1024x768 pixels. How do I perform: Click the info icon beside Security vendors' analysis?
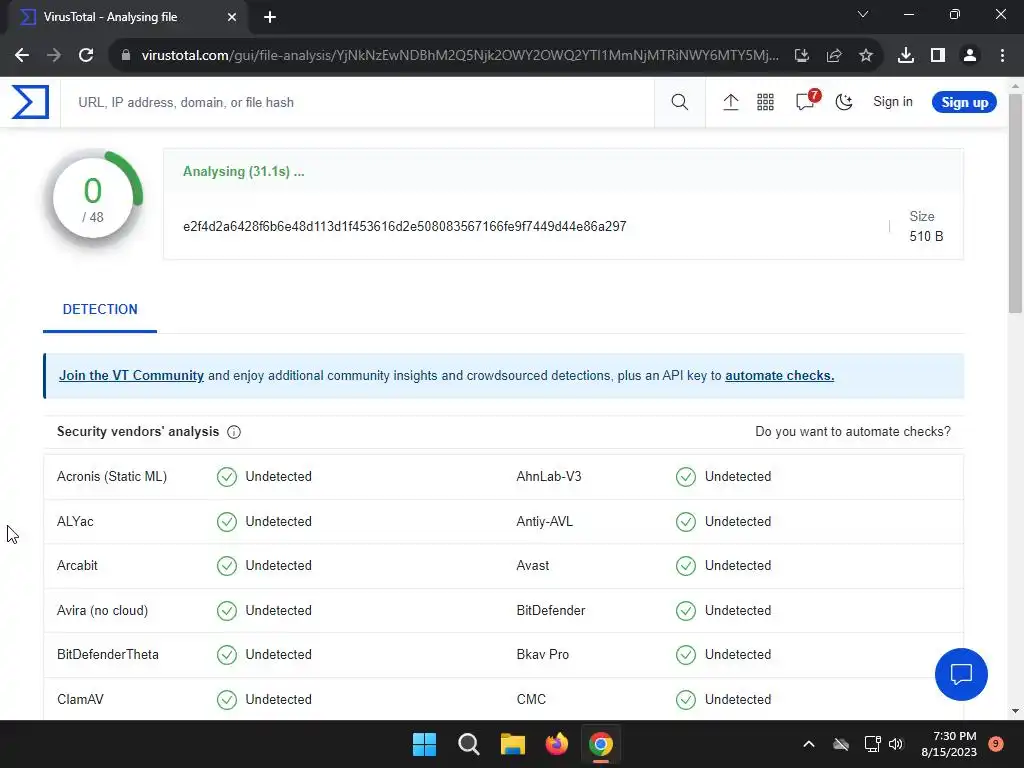pos(234,432)
